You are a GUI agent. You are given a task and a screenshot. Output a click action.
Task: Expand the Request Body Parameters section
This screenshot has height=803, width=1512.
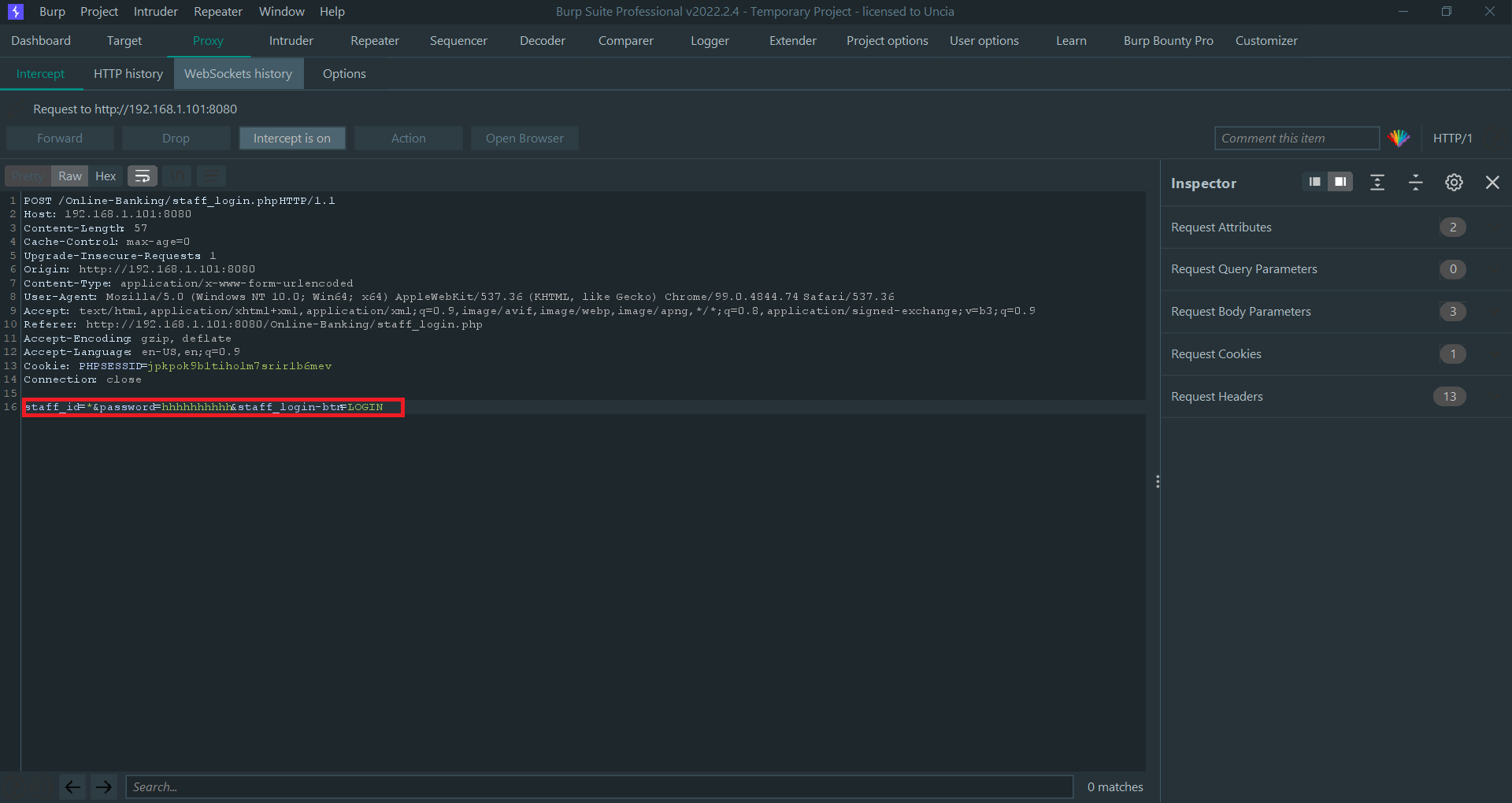pyautogui.click(x=1336, y=312)
